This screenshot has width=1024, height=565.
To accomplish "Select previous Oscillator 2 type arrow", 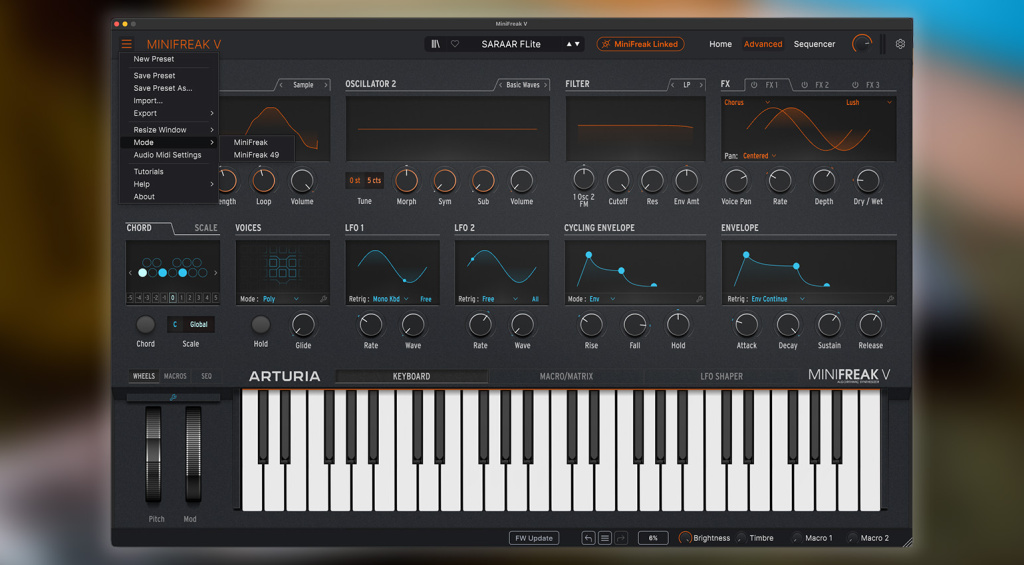I will 500,85.
